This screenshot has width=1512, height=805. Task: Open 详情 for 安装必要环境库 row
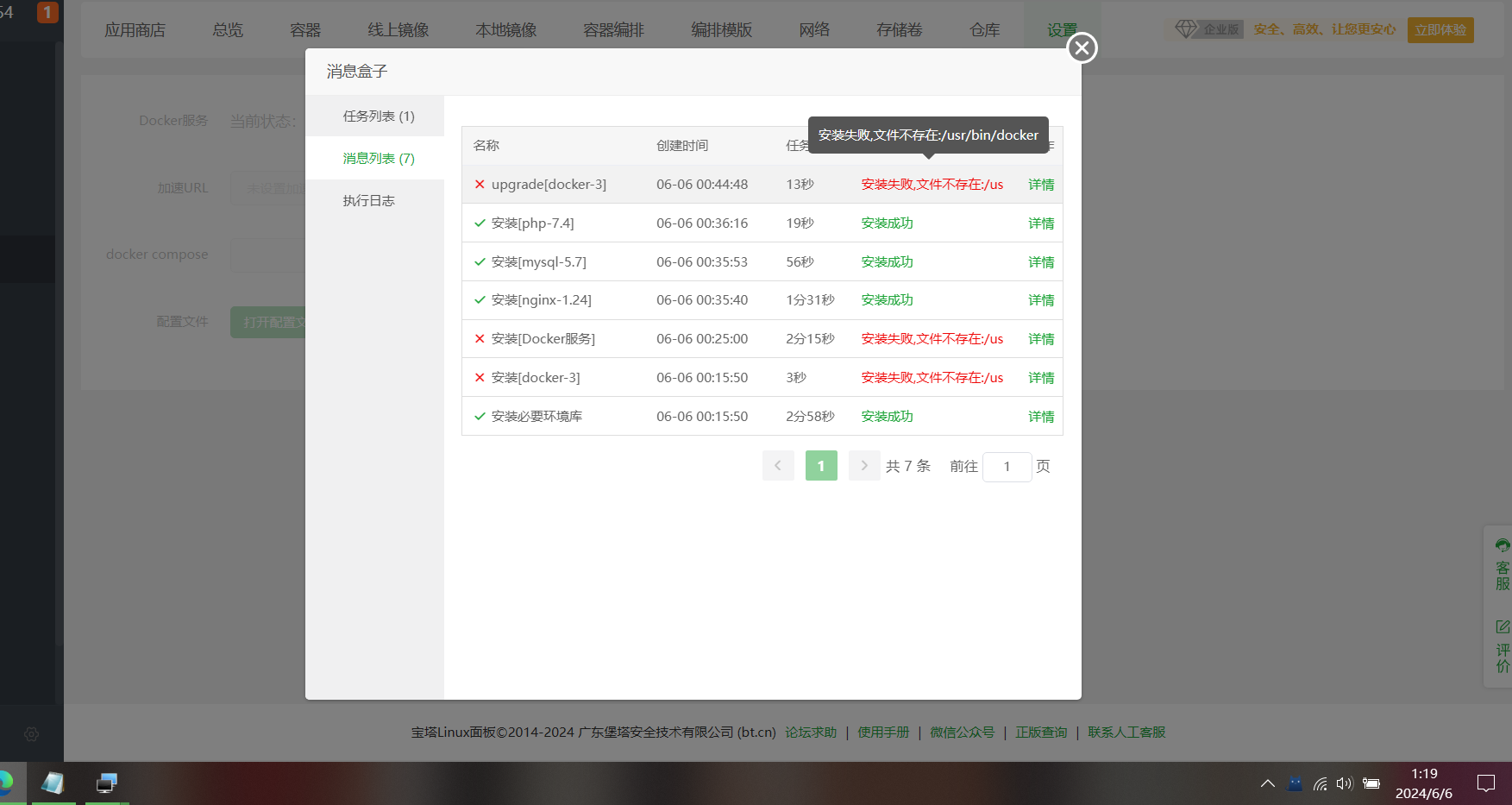1041,416
